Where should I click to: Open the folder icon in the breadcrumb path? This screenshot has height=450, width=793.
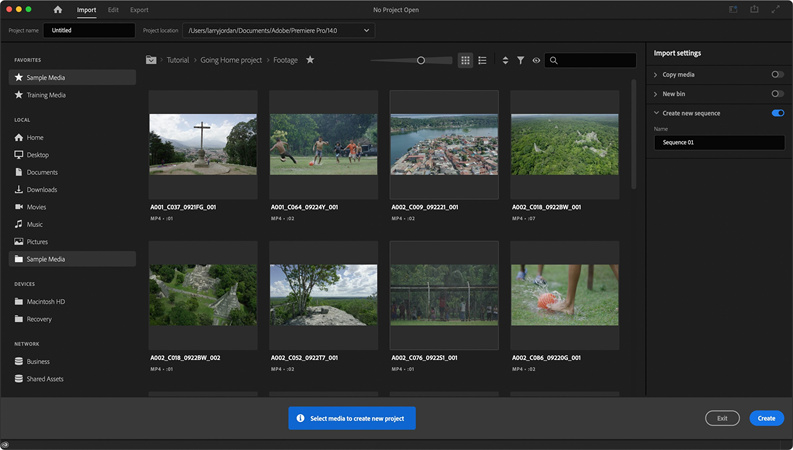pos(151,60)
